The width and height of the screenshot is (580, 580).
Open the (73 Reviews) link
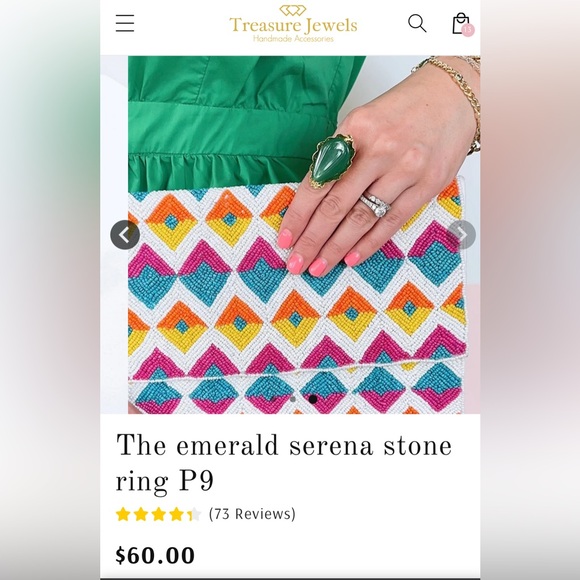[x=252, y=514]
